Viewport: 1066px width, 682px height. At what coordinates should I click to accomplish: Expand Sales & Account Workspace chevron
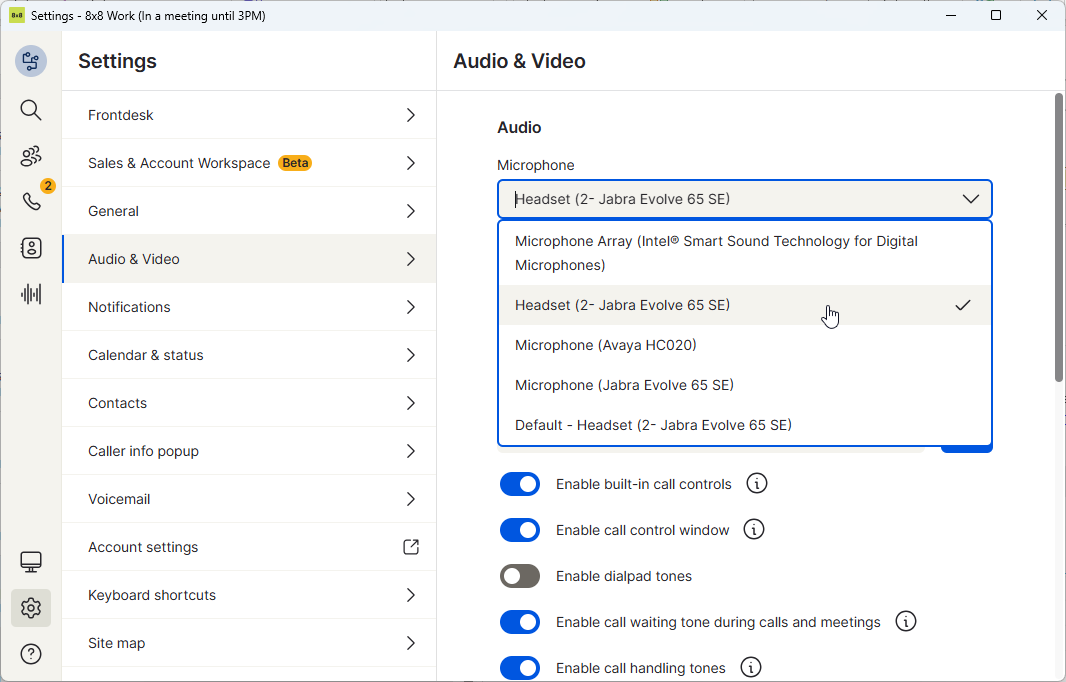(x=411, y=163)
